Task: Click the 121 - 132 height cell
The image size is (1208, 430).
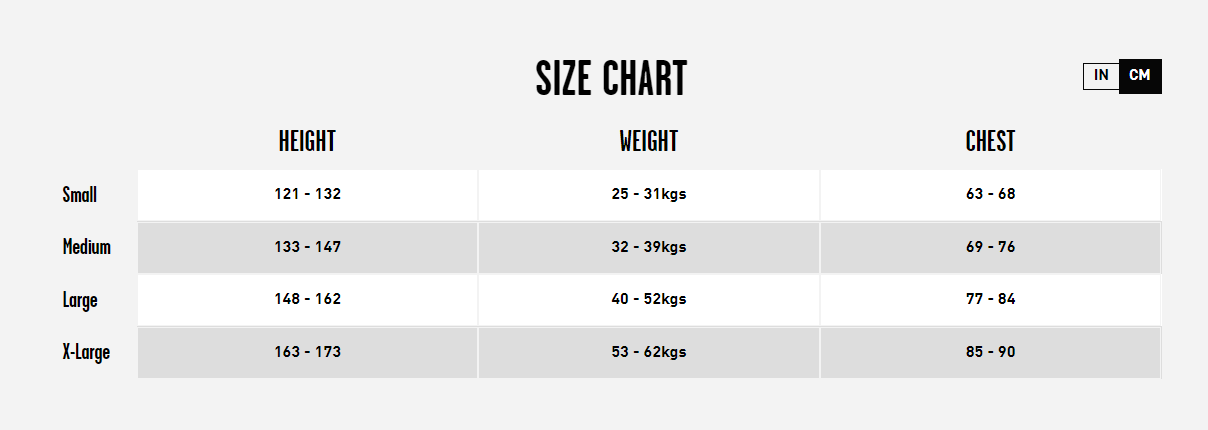Action: (308, 195)
